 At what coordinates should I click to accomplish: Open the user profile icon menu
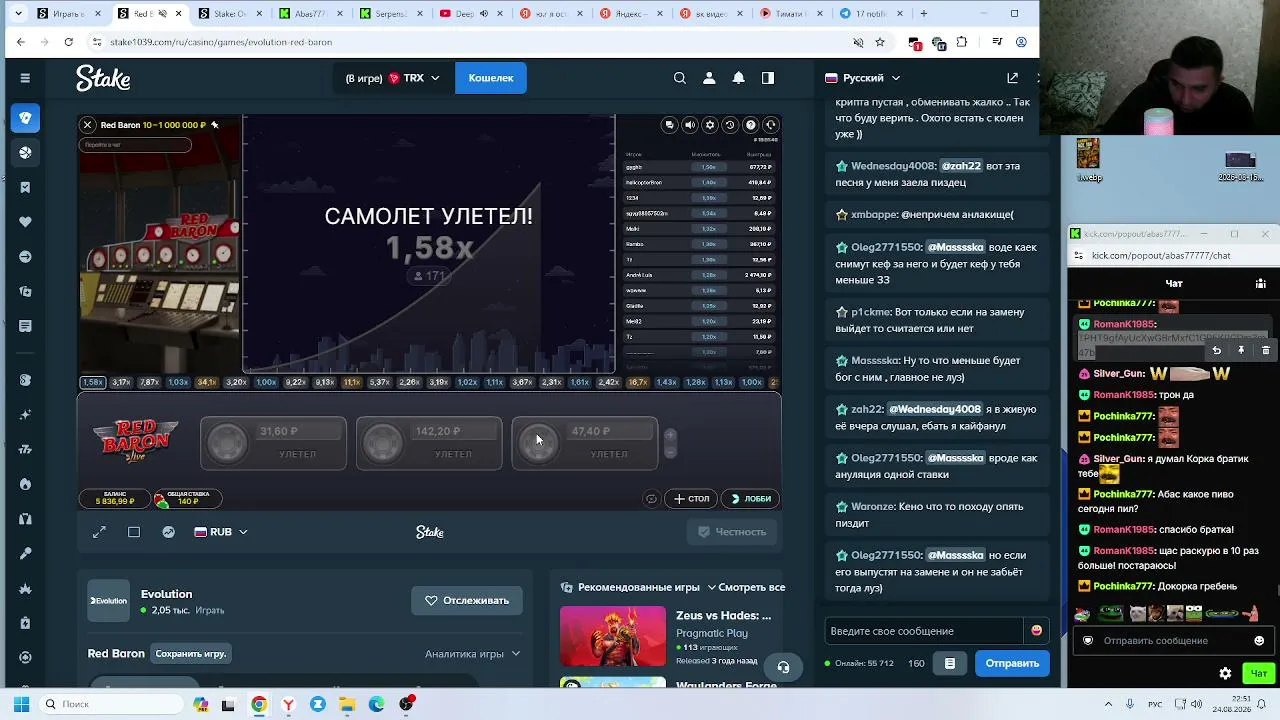(x=709, y=78)
